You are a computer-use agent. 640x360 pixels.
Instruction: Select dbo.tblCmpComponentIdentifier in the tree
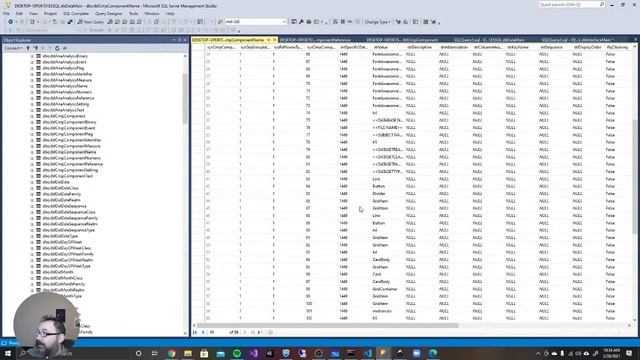click(x=72, y=140)
